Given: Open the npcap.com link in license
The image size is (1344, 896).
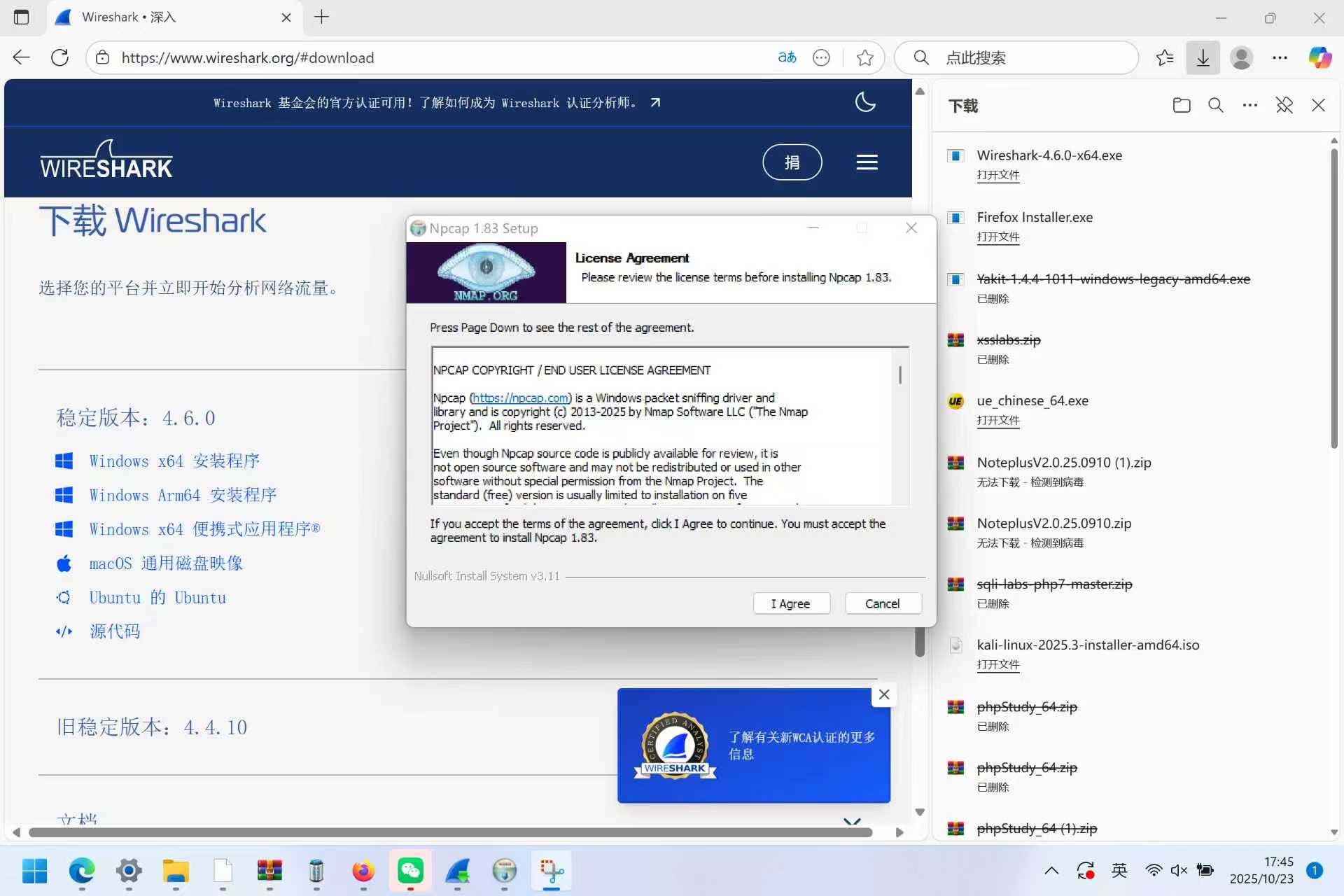Looking at the screenshot, I should tap(520, 398).
